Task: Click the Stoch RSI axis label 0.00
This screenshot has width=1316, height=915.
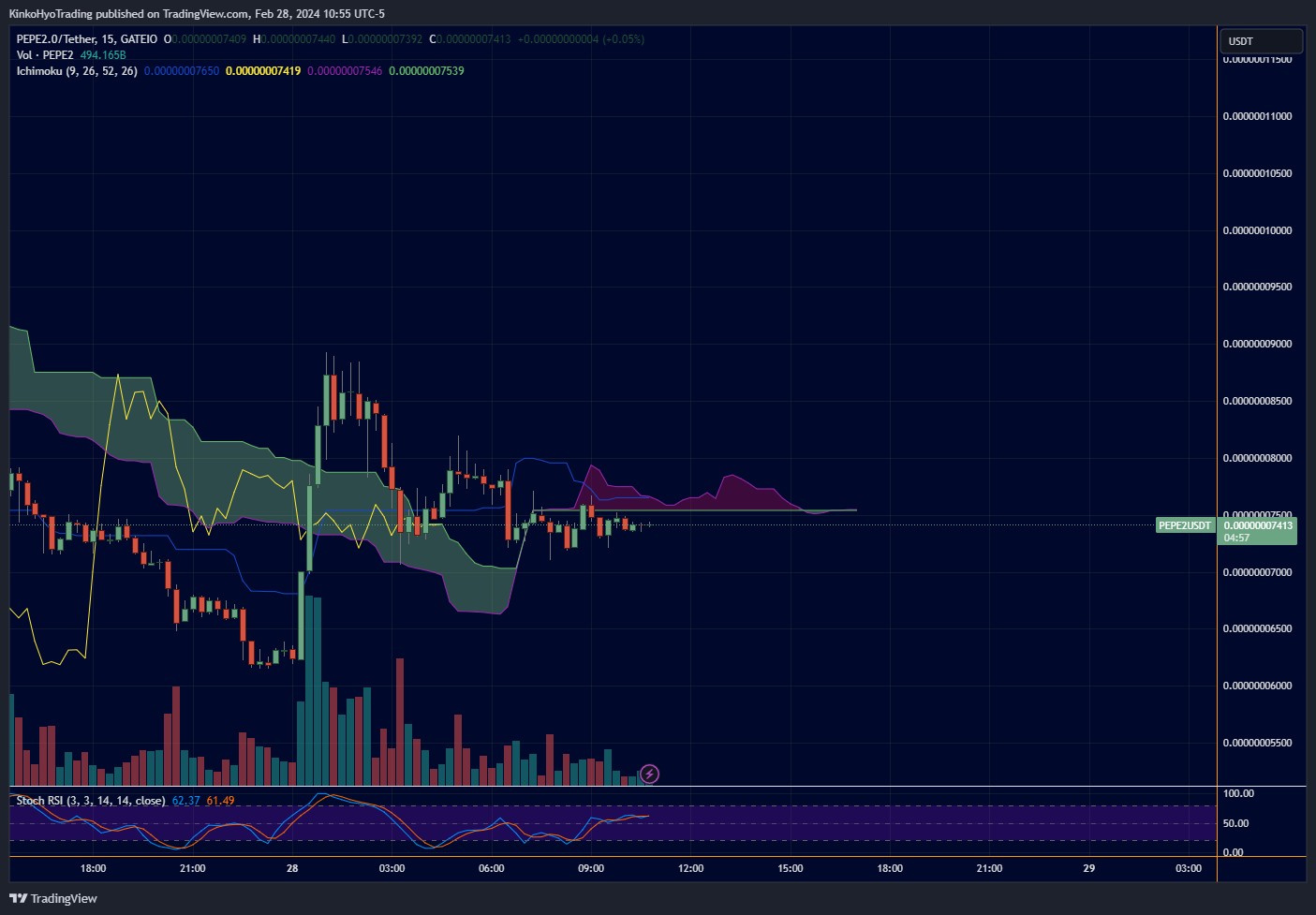Action: tap(1234, 852)
